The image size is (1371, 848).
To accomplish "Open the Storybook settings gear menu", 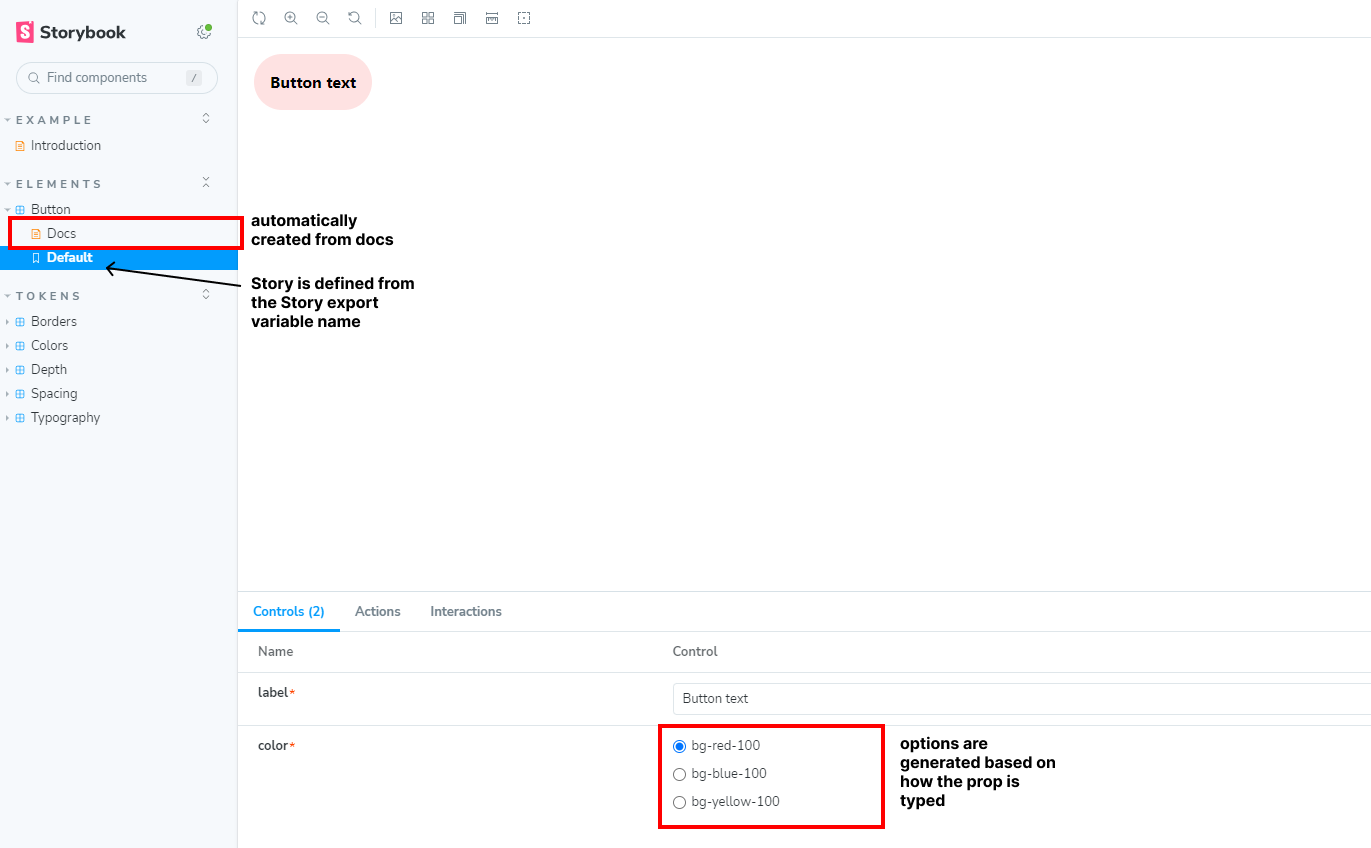I will click(204, 32).
